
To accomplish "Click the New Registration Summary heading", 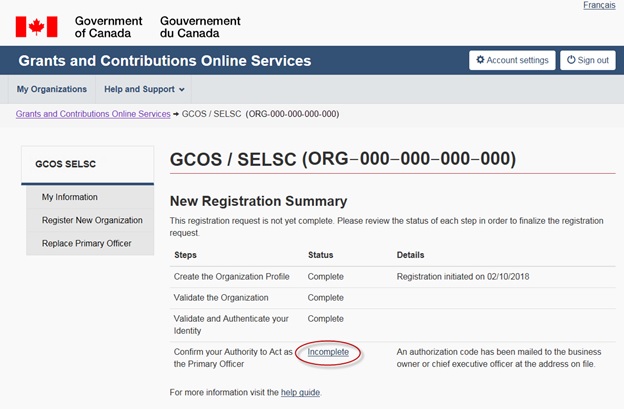I will [258, 201].
